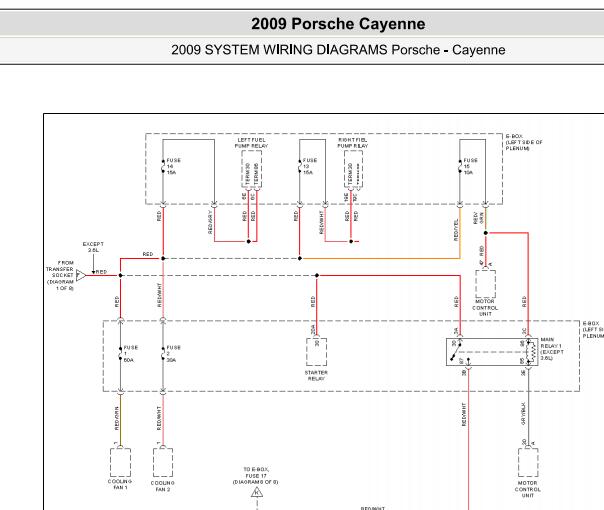The image size is (604, 510).
Task: Click the "2009 SYSTEM WIRING DIAGRAMS Porsche - Cayenne" subtitle
Action: [338, 50]
